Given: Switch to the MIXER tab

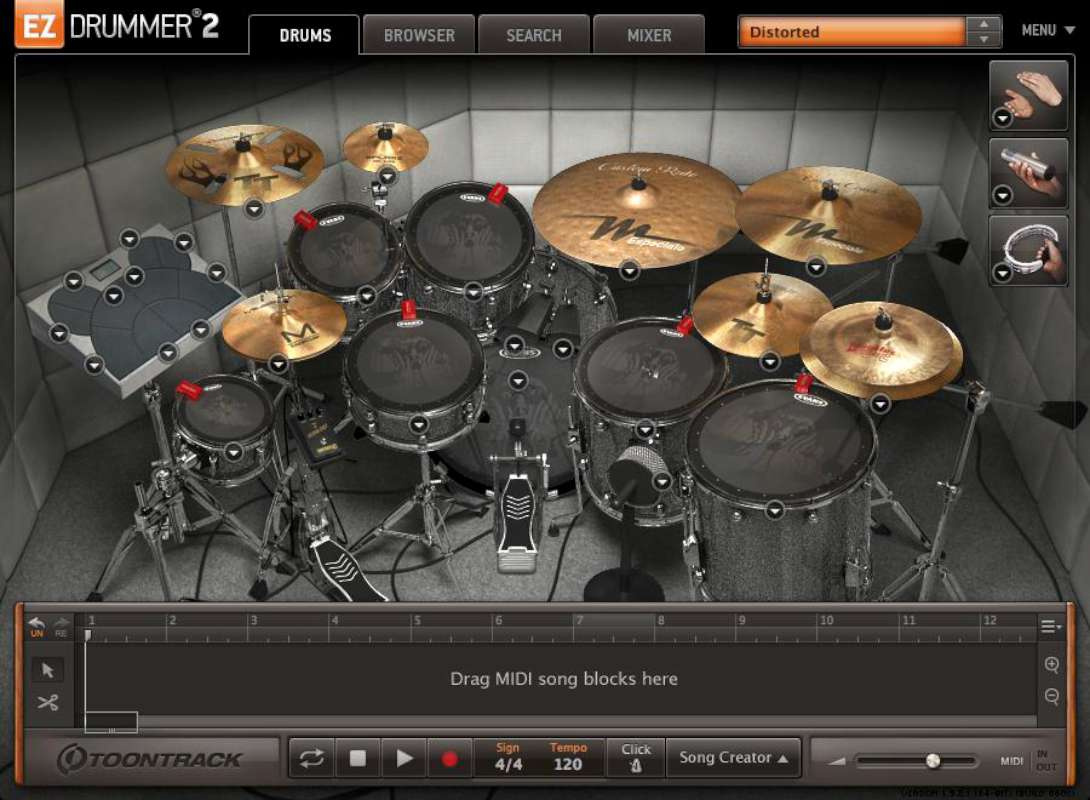Looking at the screenshot, I should pyautogui.click(x=648, y=34).
